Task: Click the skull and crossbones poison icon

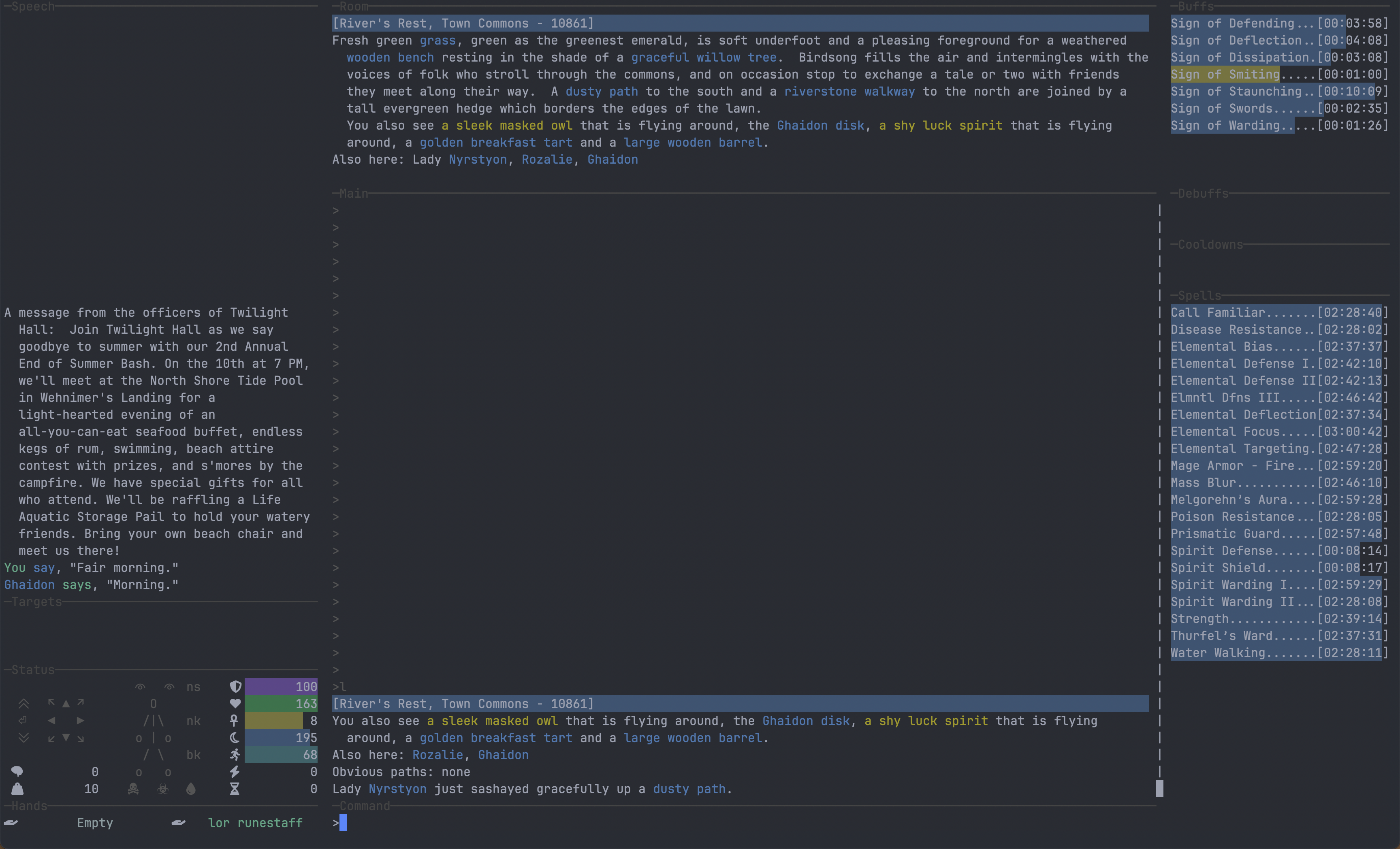Action: 134,789
